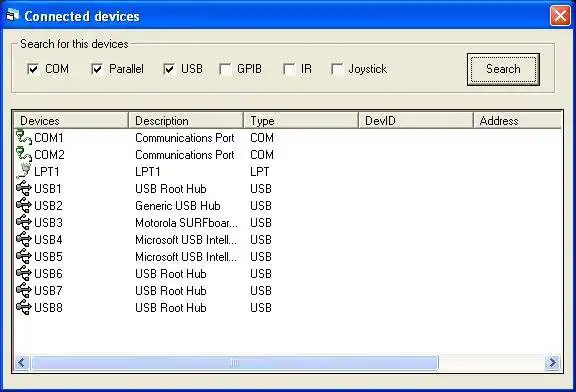576x392 pixels.
Task: Click the LPT1 parallel port icon
Action: (x=24, y=171)
